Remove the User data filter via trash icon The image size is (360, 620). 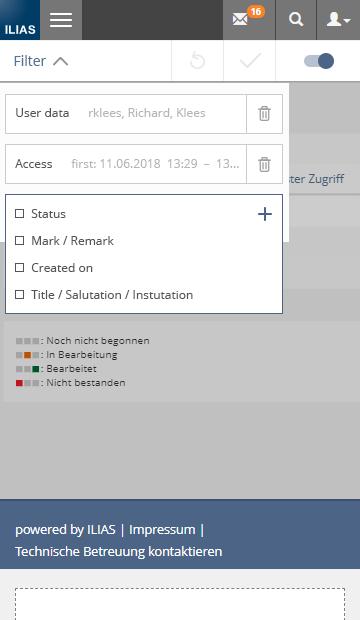pyautogui.click(x=264, y=114)
